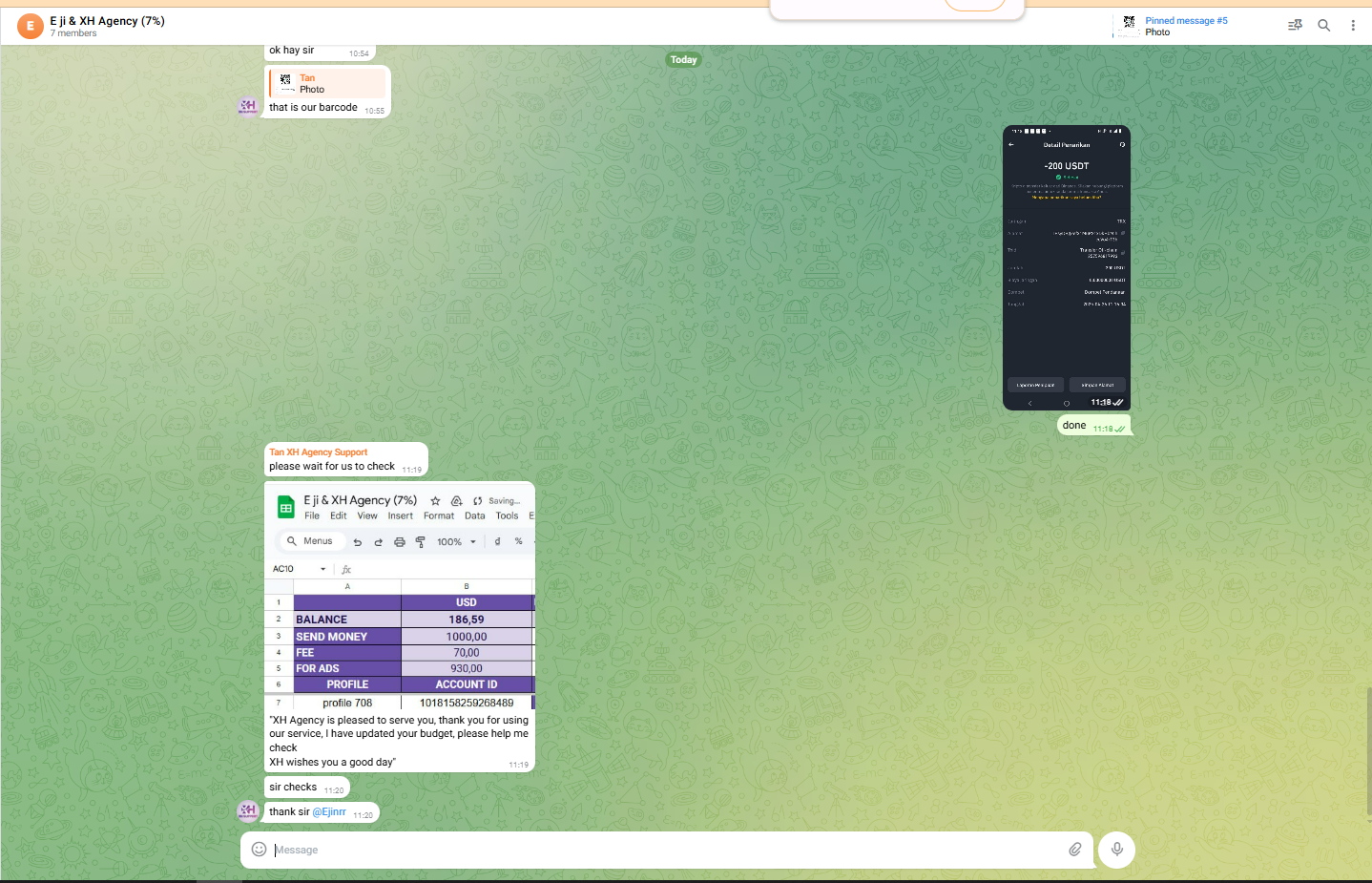Viewport: 1372px width, 883px height.
Task: Click the pinned message photo thumbnail
Action: (x=1130, y=27)
